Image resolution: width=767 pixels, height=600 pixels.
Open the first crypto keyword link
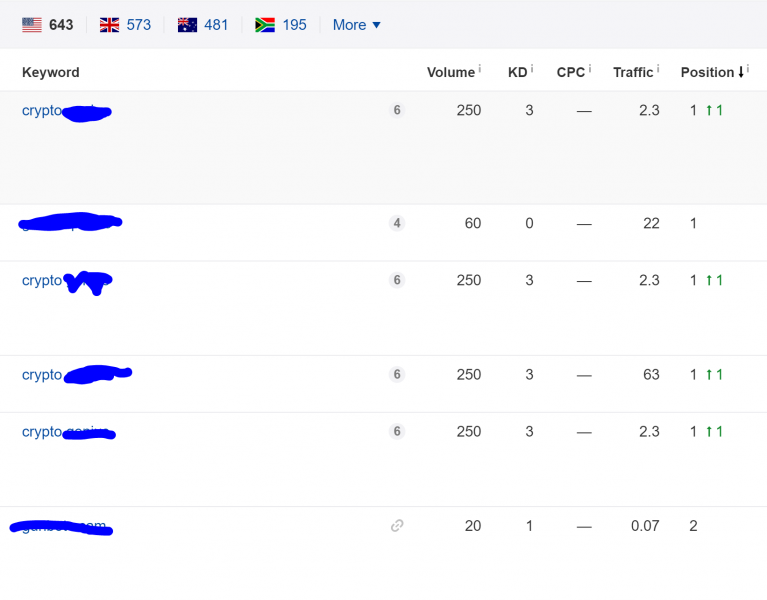[x=67, y=111]
